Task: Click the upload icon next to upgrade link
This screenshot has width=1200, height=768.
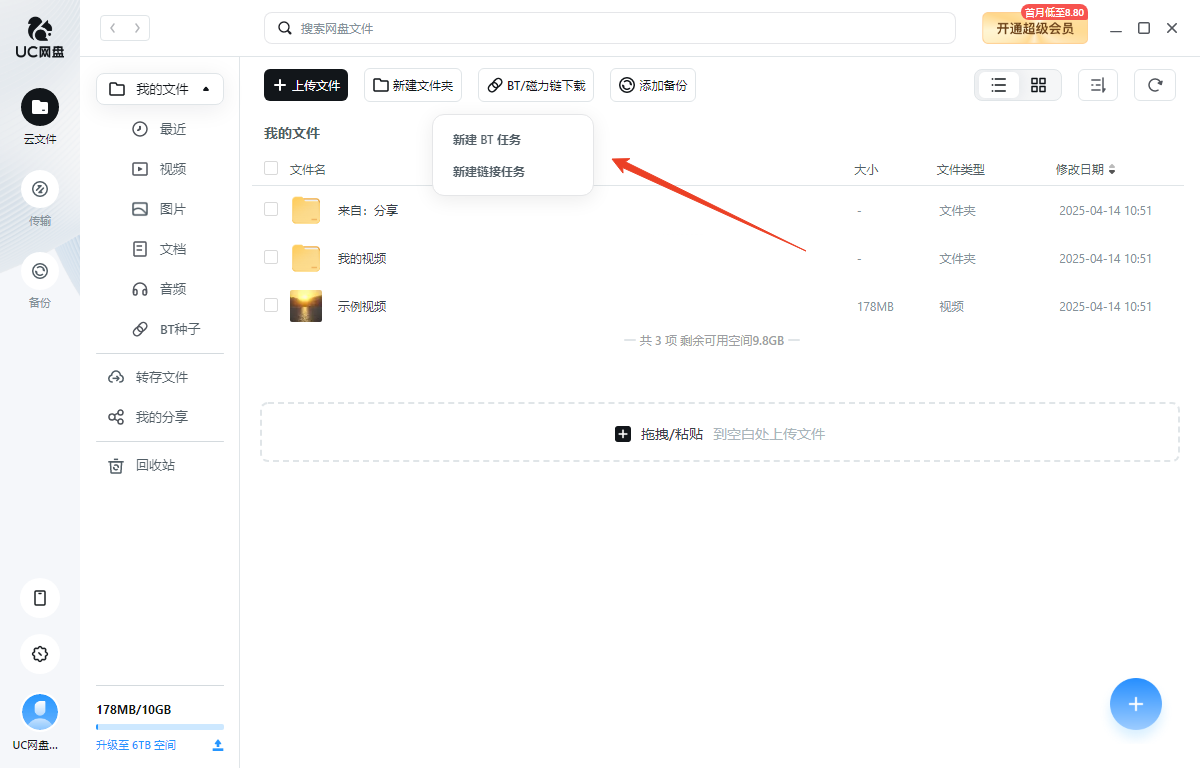Action: (x=218, y=745)
